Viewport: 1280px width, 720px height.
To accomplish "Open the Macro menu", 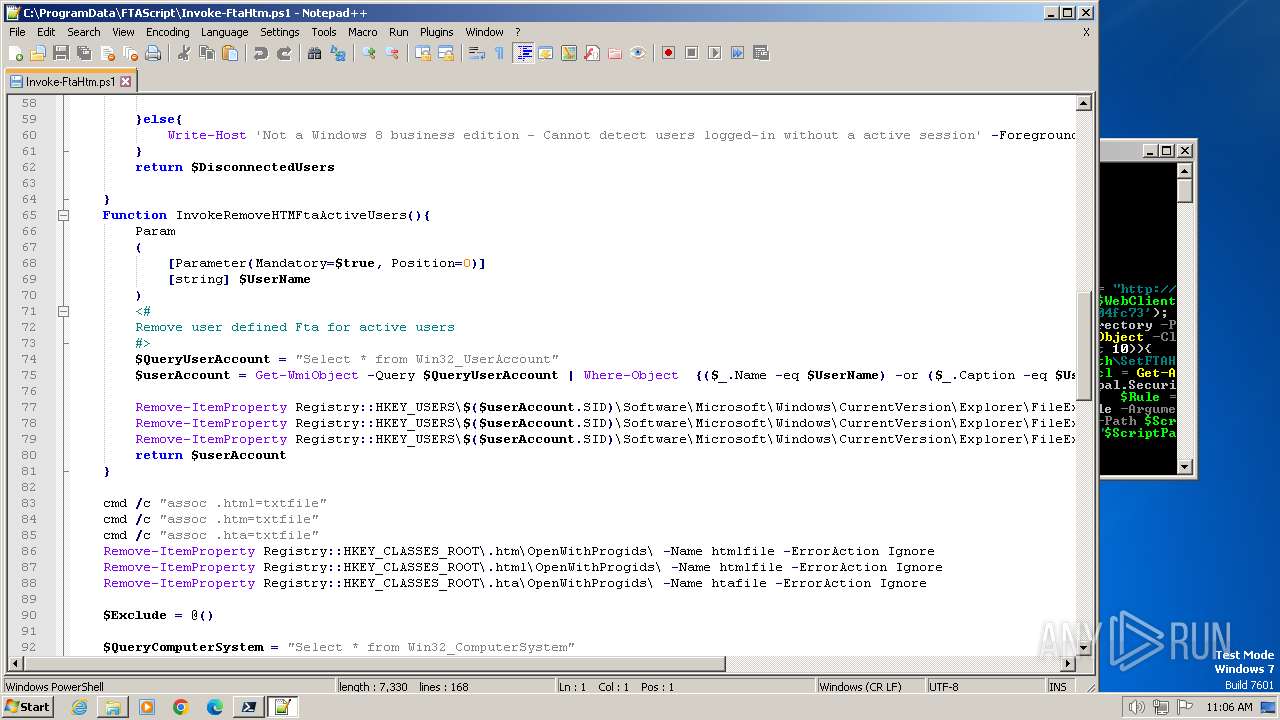I will 362,32.
